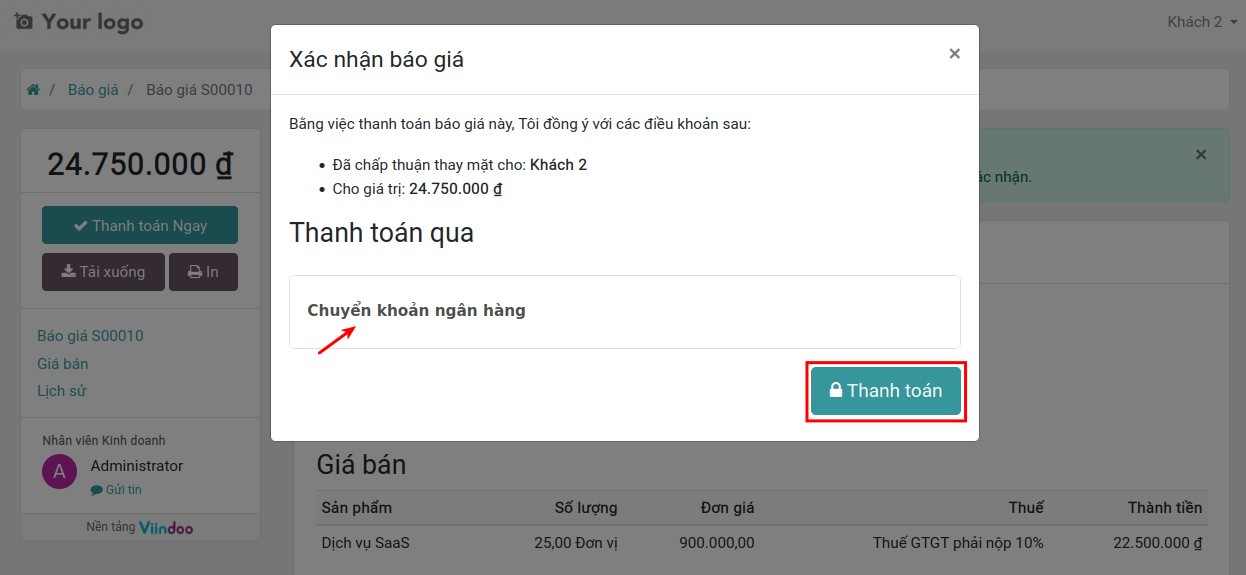
Task: Click the camera icon in Your logo
Action: click(x=23, y=21)
